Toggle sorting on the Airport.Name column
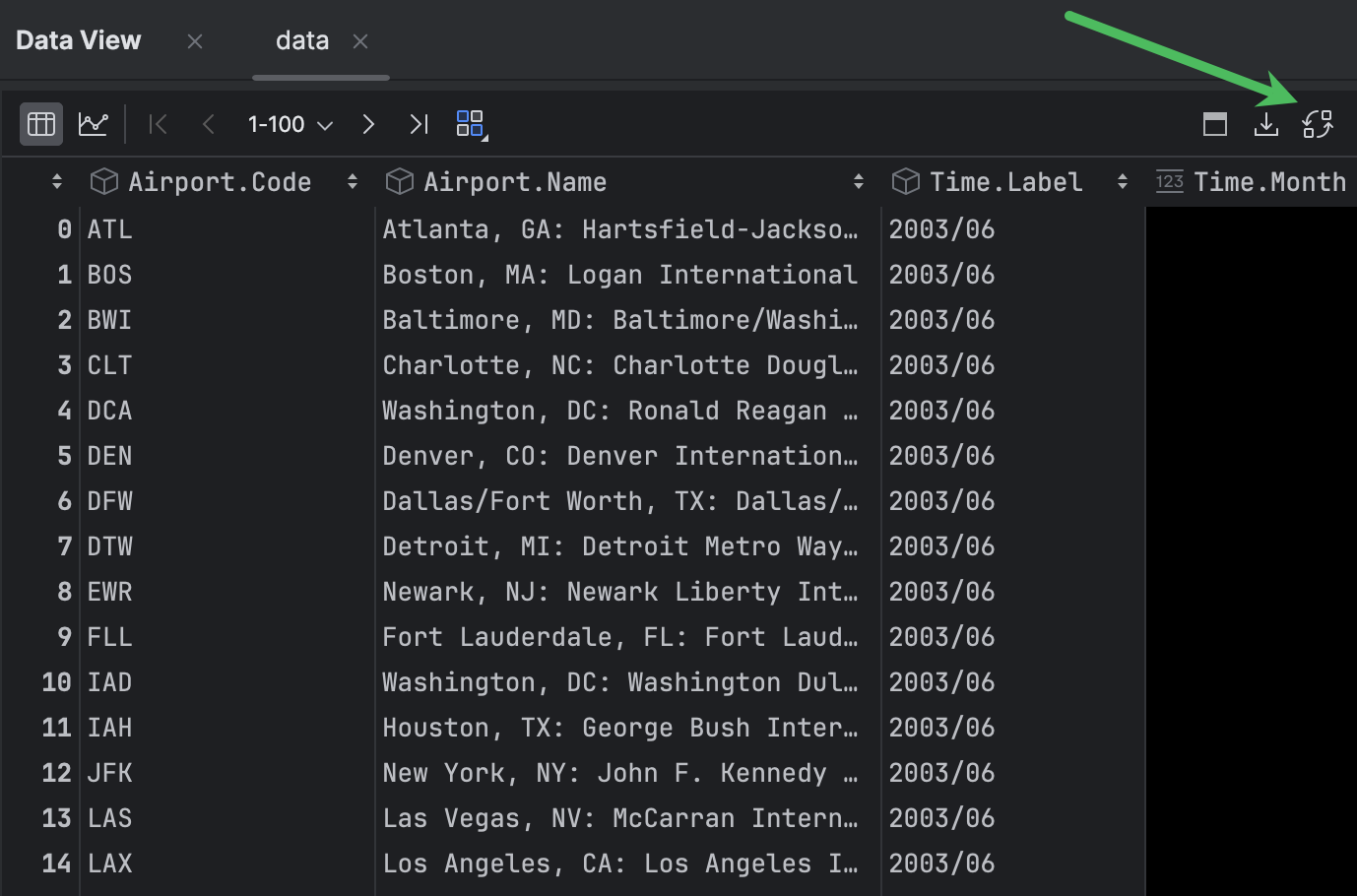Image resolution: width=1357 pixels, height=896 pixels. pos(858,181)
